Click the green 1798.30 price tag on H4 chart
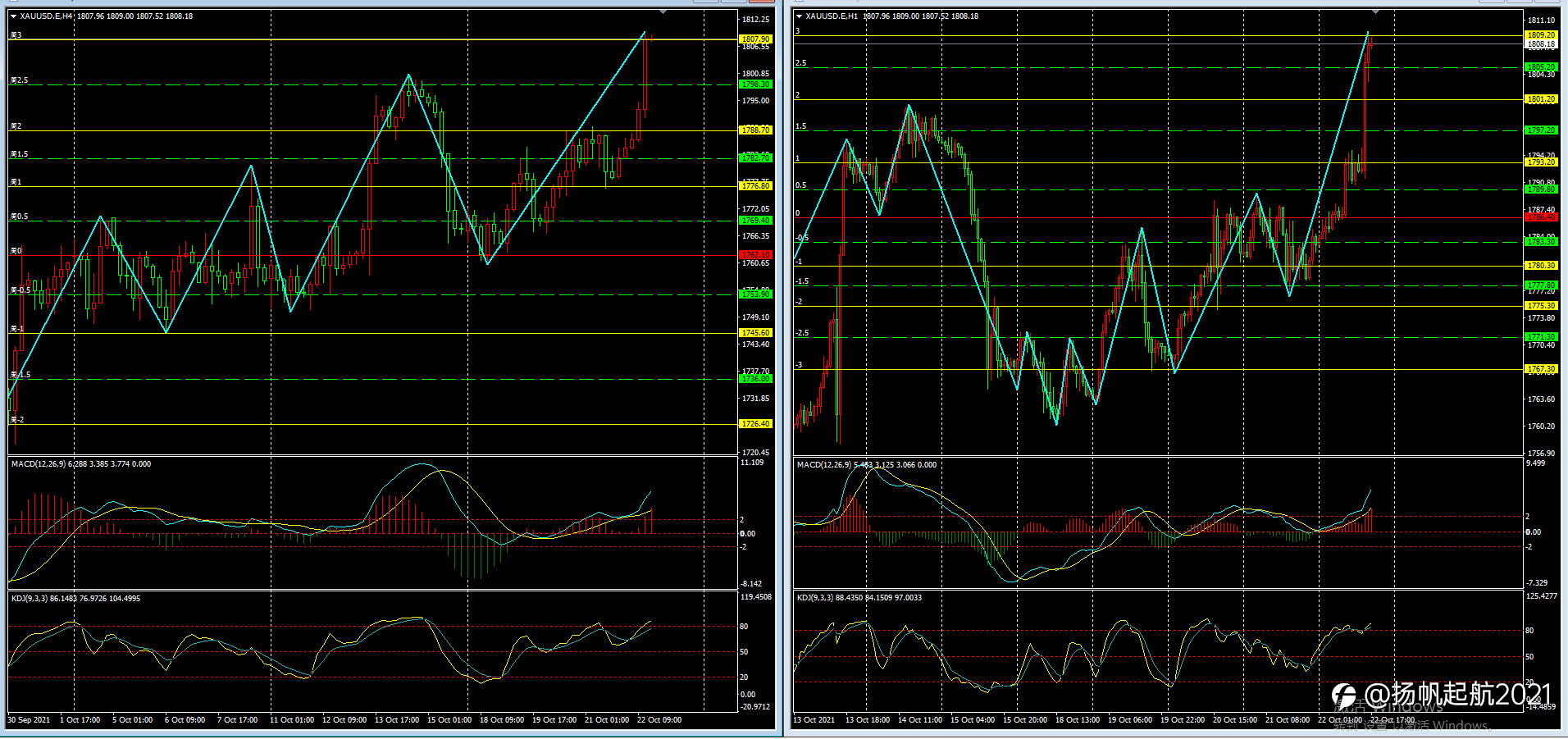1568x739 pixels. point(755,84)
